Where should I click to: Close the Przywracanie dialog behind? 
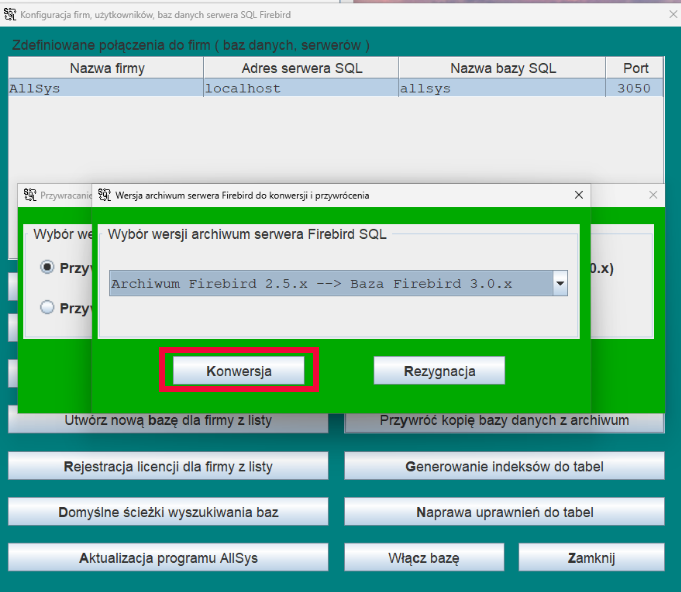point(653,195)
